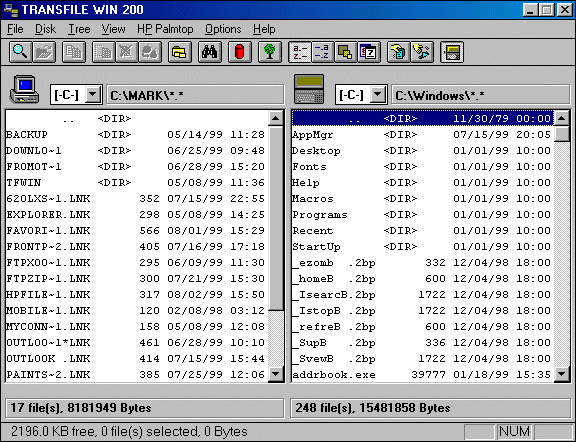
Task: Click the sort by extension icon
Action: (323, 52)
